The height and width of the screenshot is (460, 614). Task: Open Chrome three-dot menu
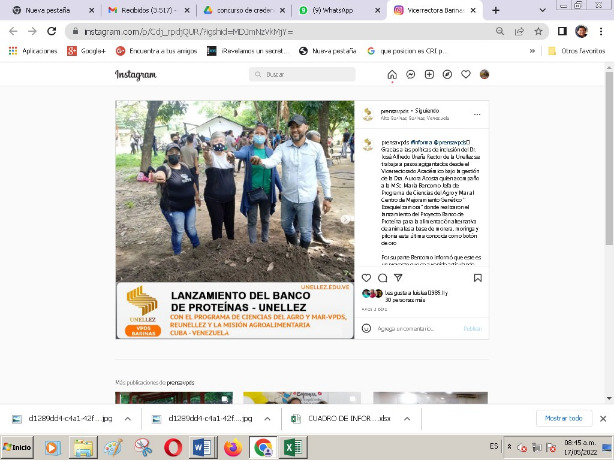[601, 31]
